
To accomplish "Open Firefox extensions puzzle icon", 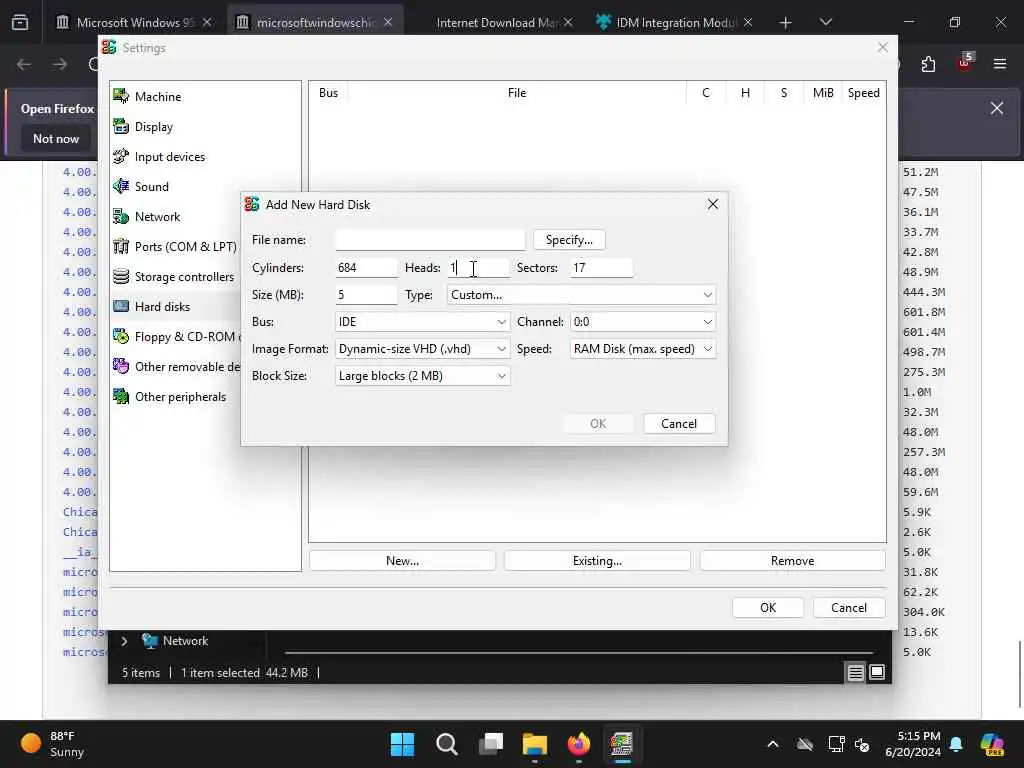I will [x=928, y=64].
